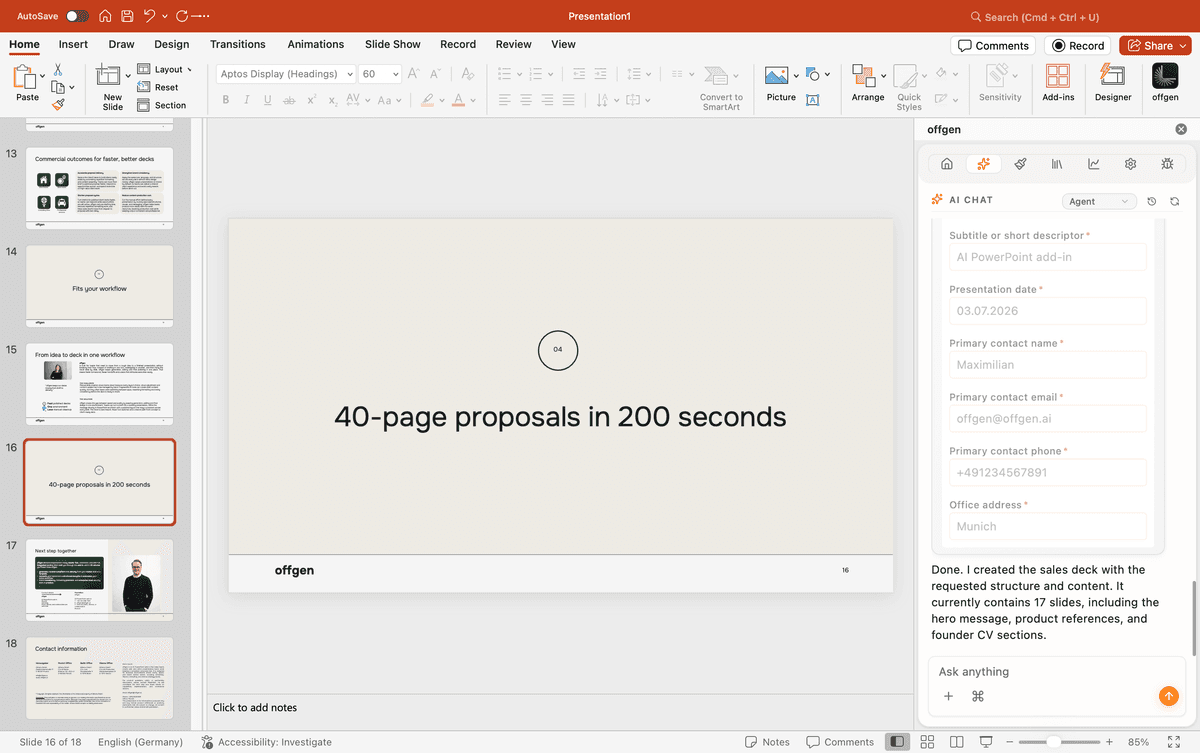Open the Transitions tab

(x=238, y=44)
